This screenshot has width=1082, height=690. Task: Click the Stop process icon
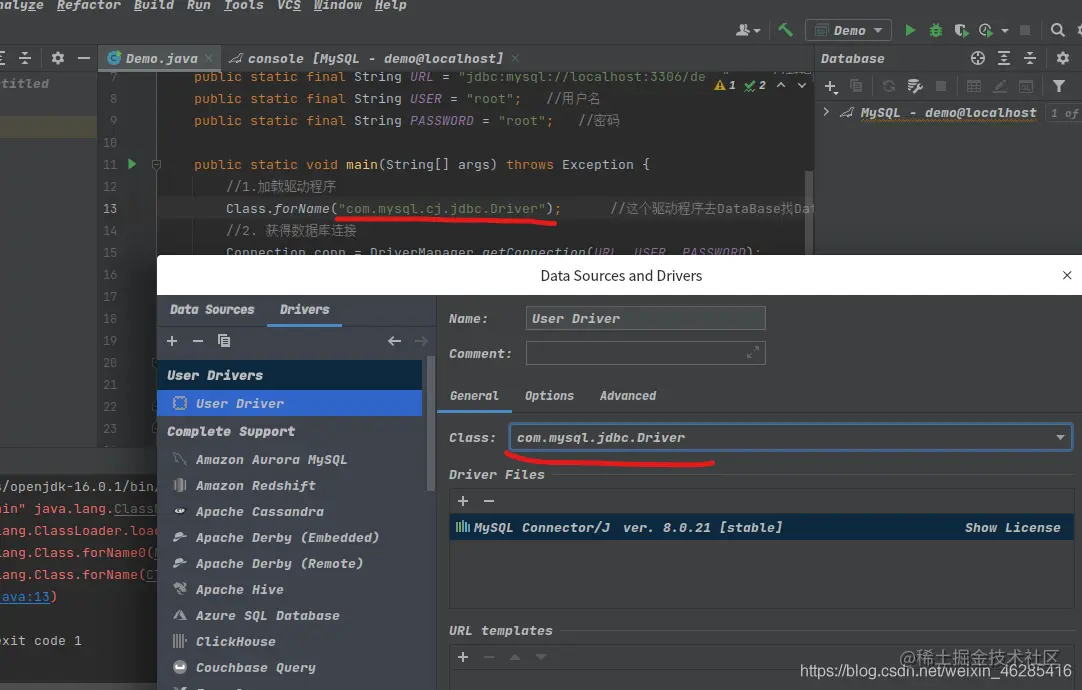1025,30
